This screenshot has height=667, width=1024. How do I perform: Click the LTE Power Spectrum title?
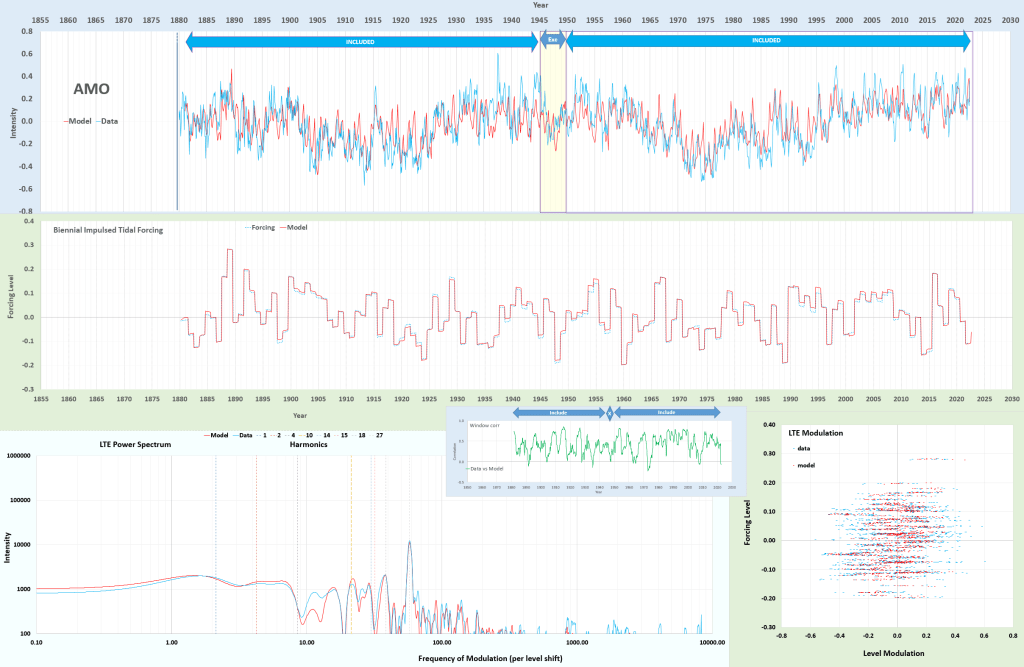tap(135, 444)
